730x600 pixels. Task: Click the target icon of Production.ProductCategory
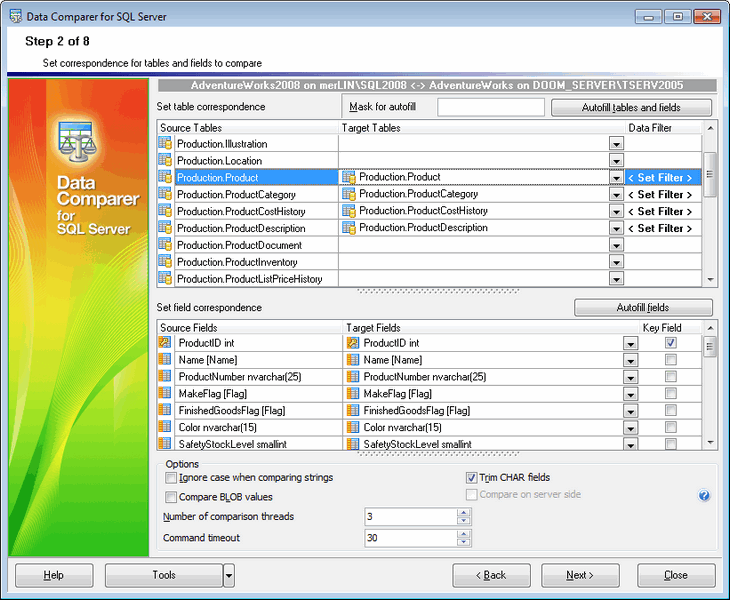click(x=349, y=194)
